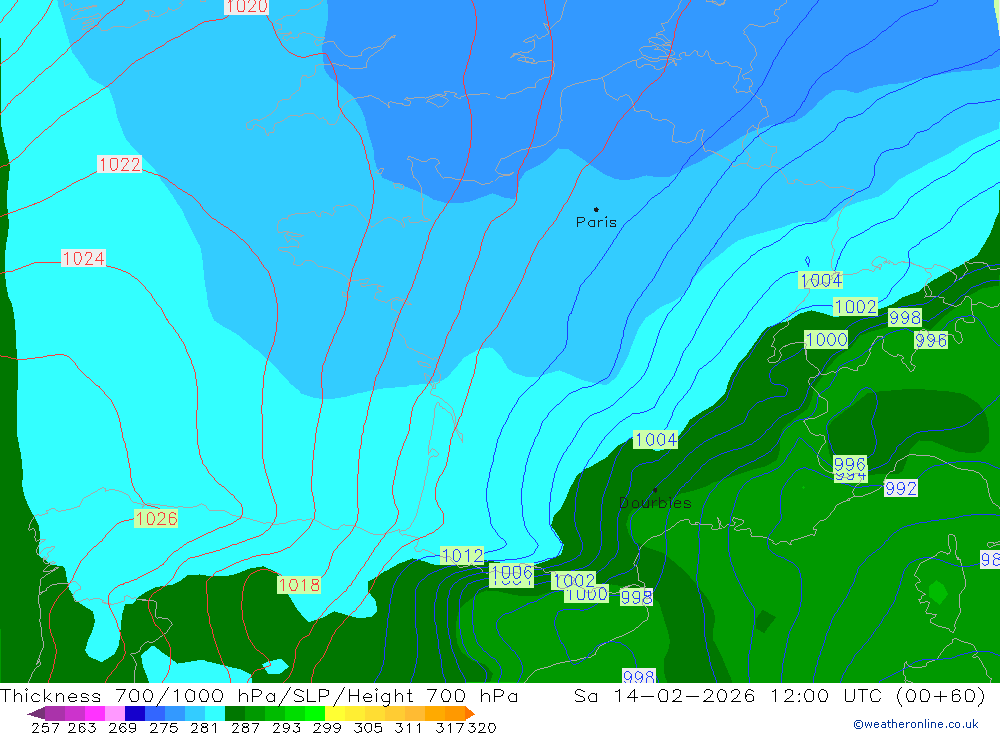Select the 1002 label near Switzerland
Viewport: 1000px width, 733px height.
pos(855,307)
